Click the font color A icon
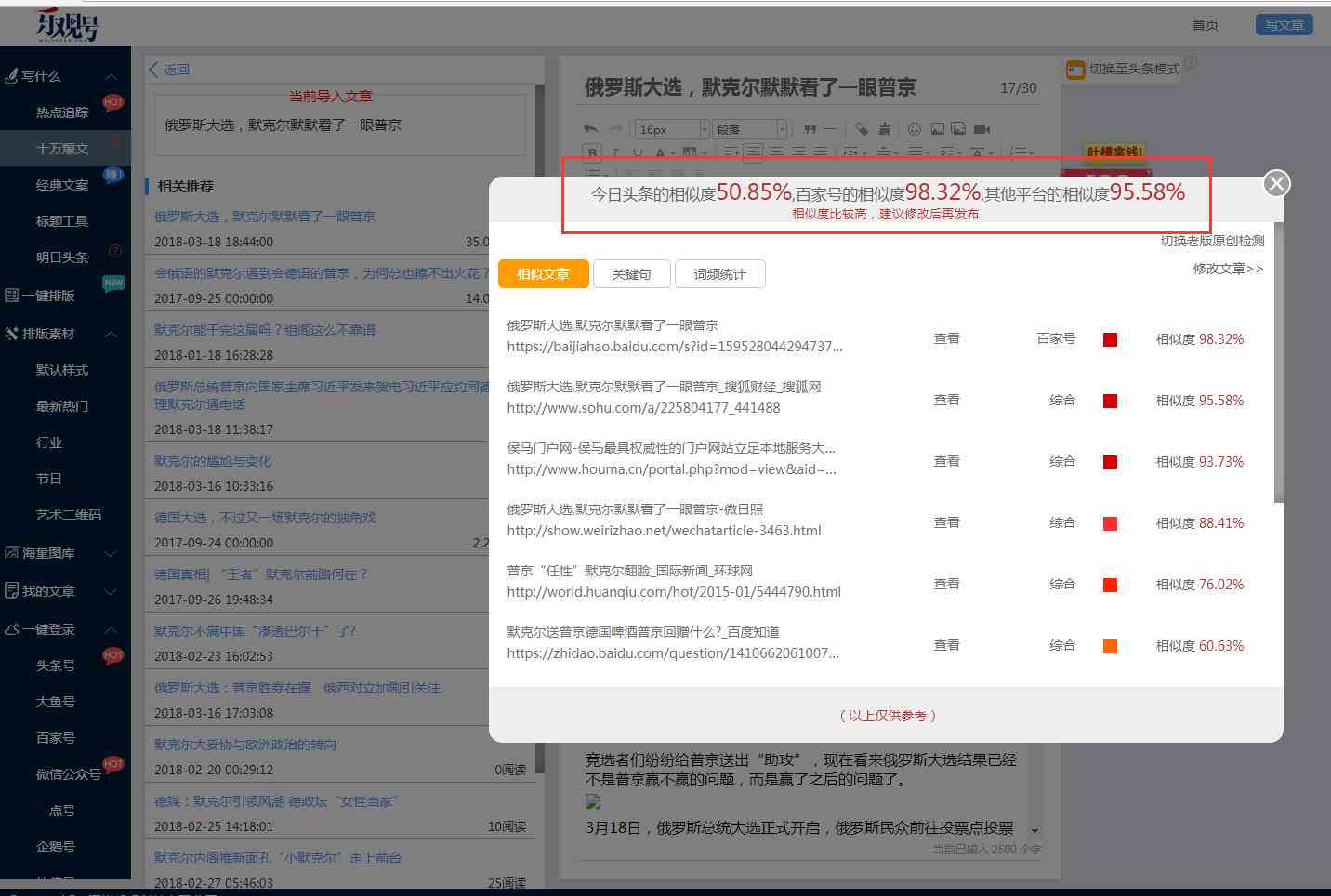Viewport: 1331px width, 896px height. click(x=660, y=152)
